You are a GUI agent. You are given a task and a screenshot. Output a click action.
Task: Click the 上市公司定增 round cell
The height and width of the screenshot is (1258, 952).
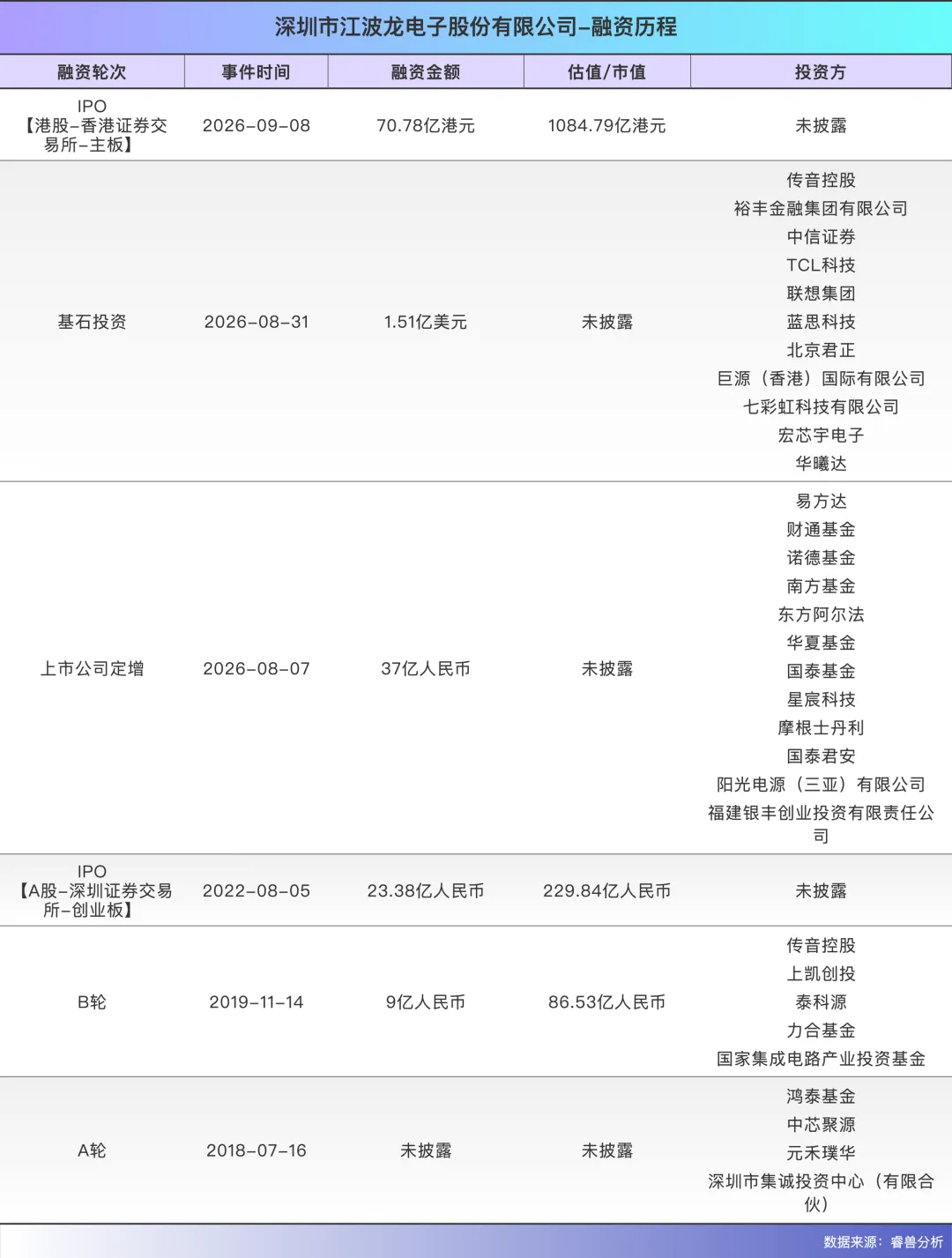92,668
